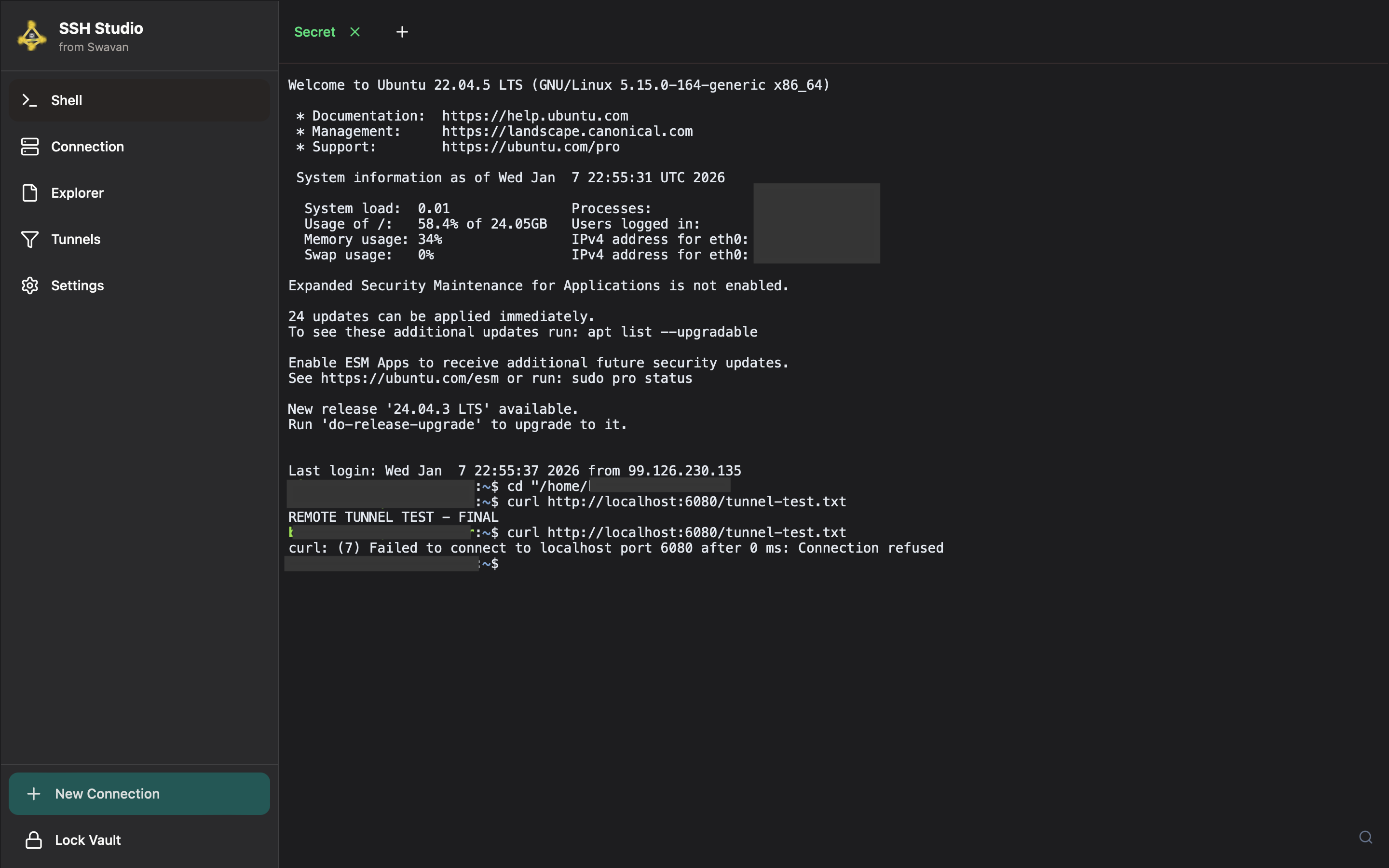The image size is (1389, 868).
Task: Select the Tunnels text label in sidebar
Action: tap(76, 239)
